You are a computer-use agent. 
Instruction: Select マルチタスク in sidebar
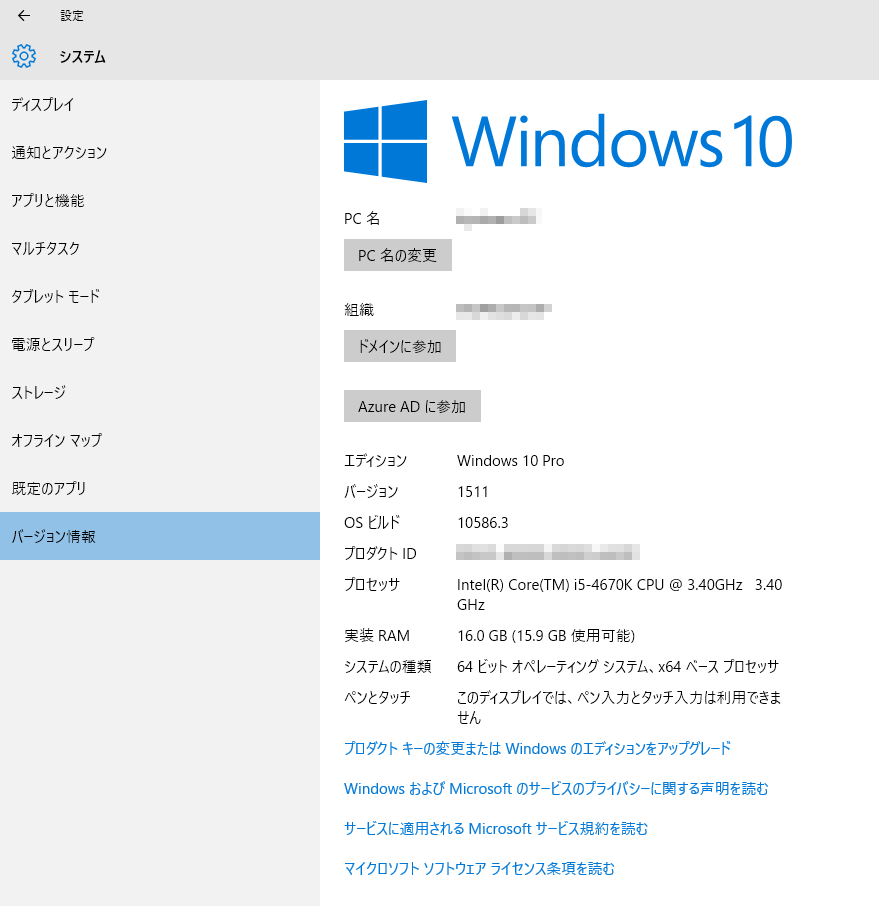160,248
